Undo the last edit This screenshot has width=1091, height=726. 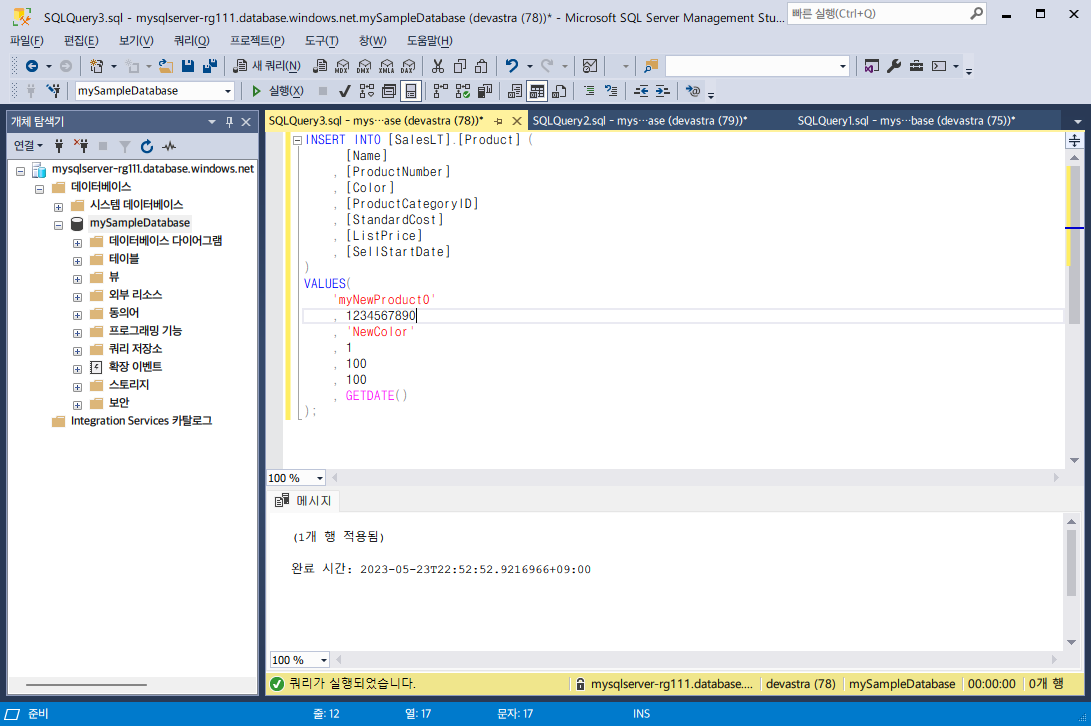click(x=511, y=66)
